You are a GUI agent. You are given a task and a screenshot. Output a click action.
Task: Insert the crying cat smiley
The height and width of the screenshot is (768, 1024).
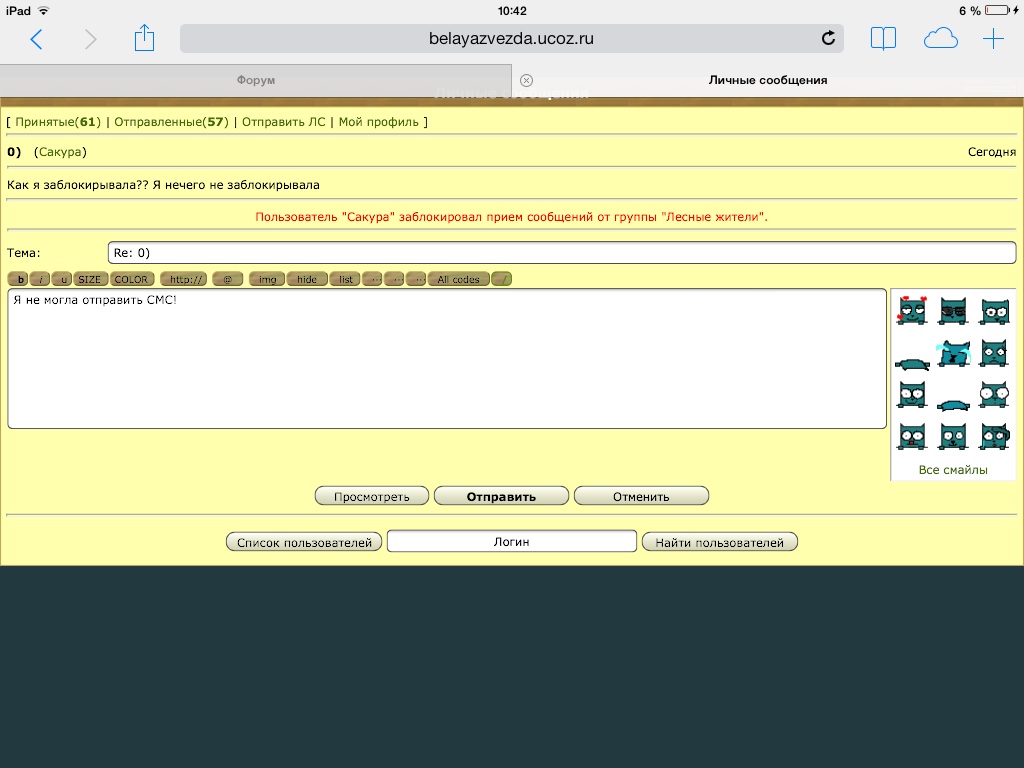point(953,353)
